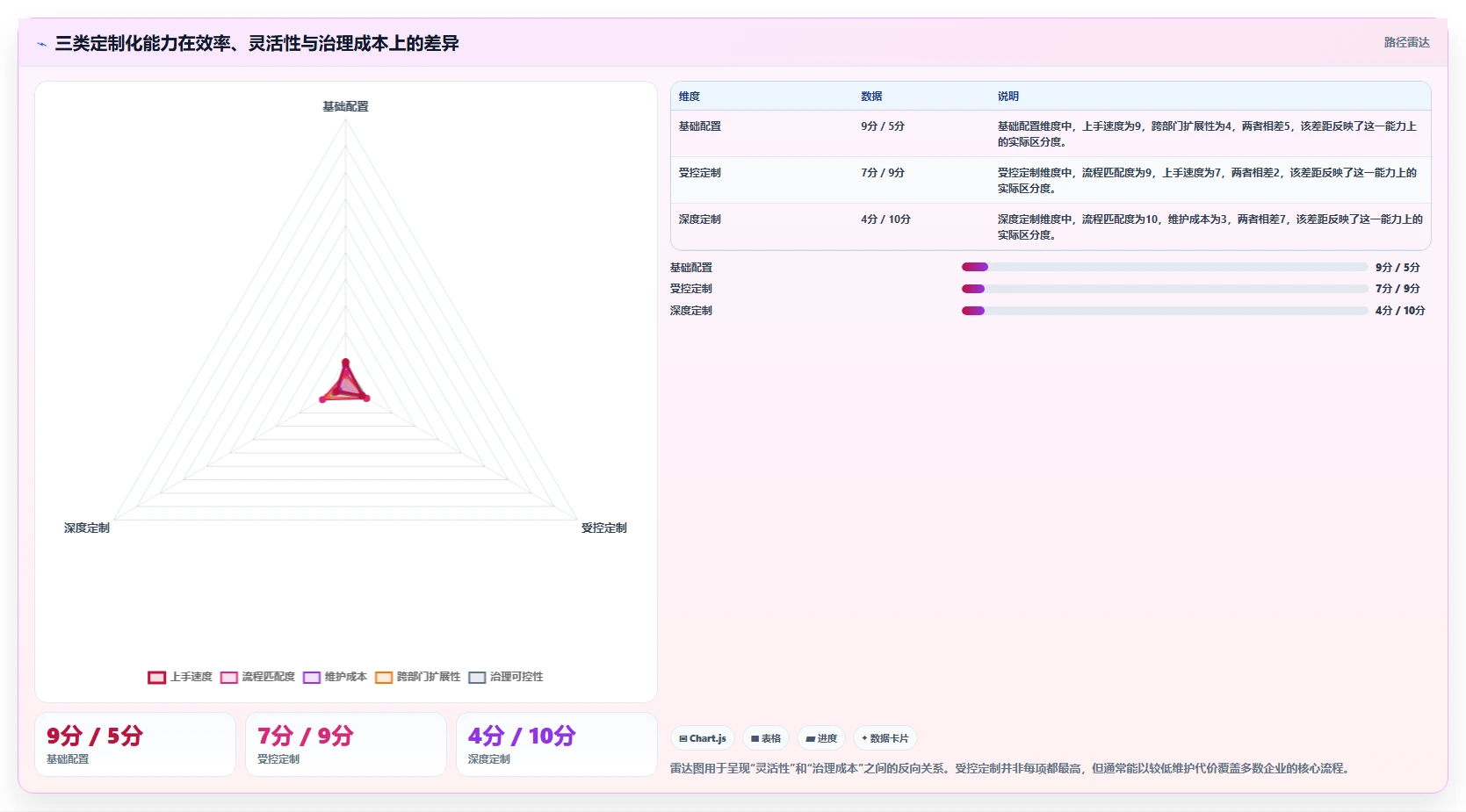Click the 路径雷达 label in header
The width and height of the screenshot is (1466, 812).
pyautogui.click(x=1407, y=42)
